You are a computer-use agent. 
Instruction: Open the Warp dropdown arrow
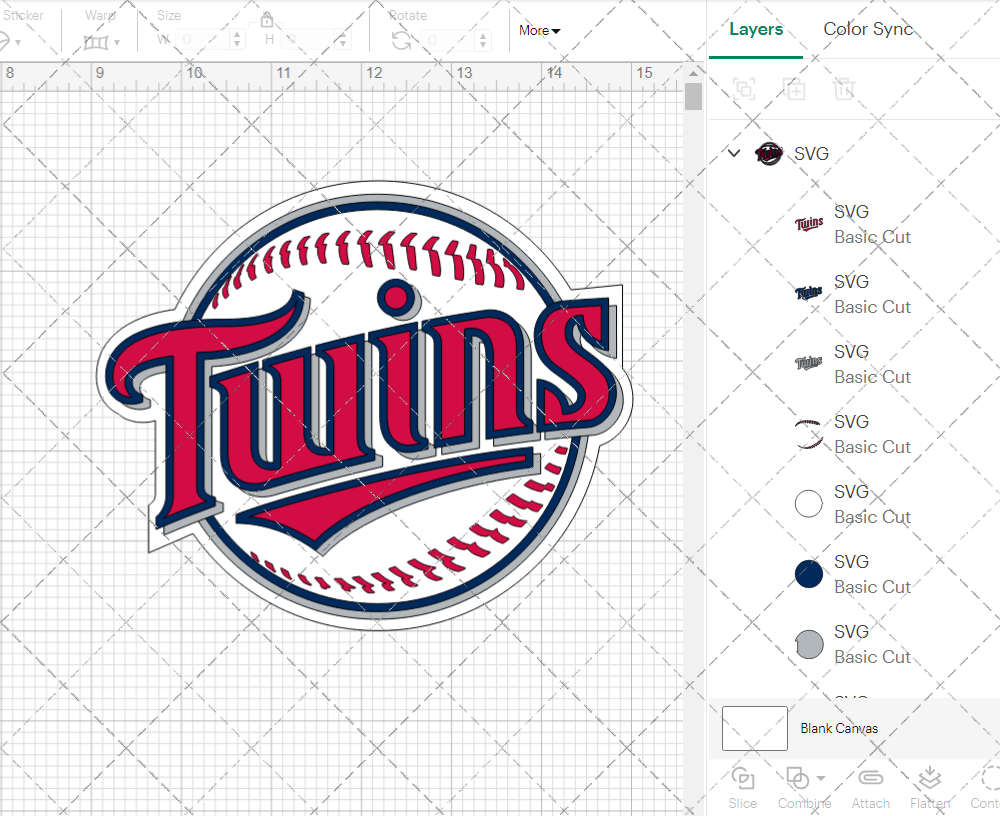[117, 43]
